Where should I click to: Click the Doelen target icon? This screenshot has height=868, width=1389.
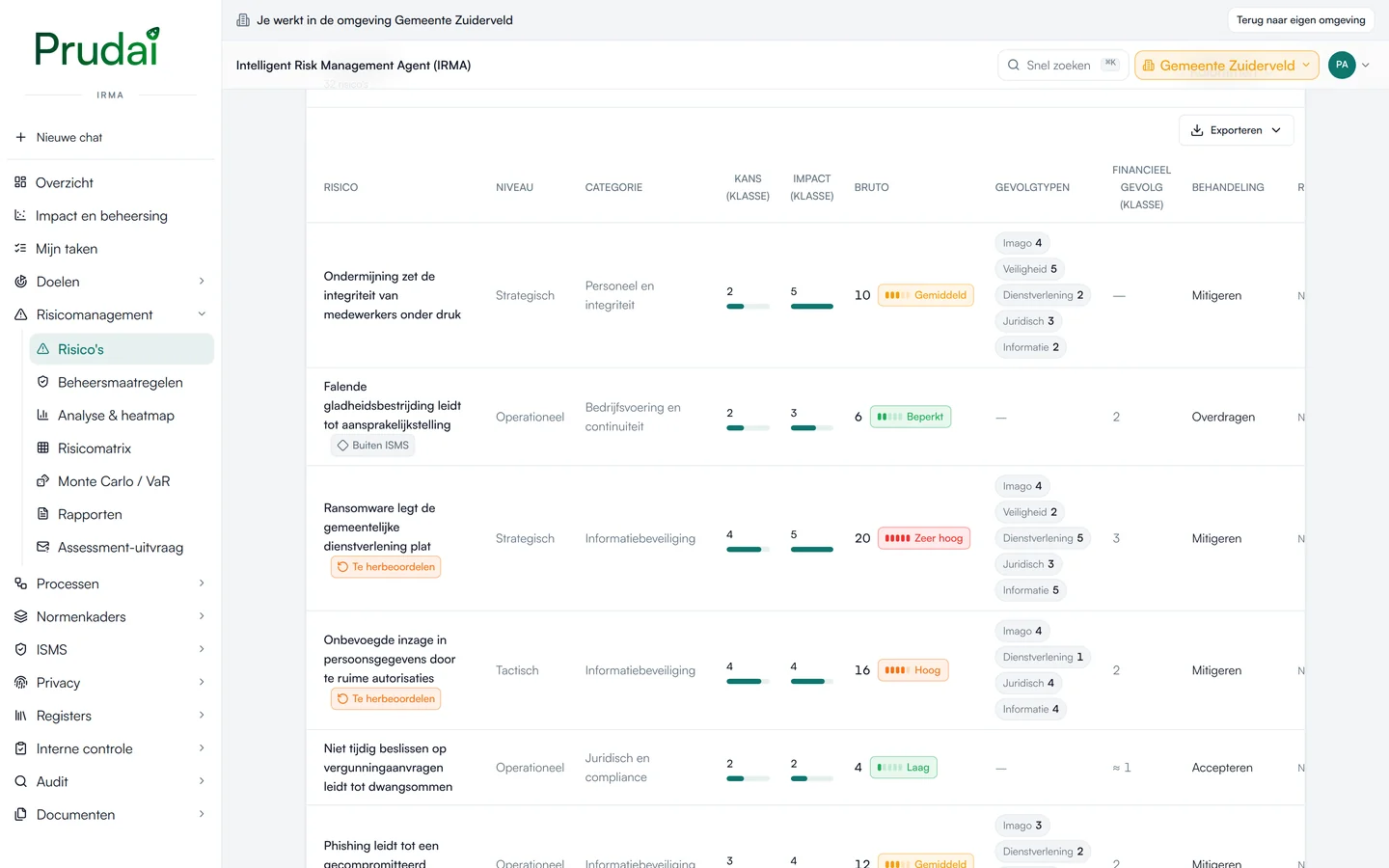(20, 282)
